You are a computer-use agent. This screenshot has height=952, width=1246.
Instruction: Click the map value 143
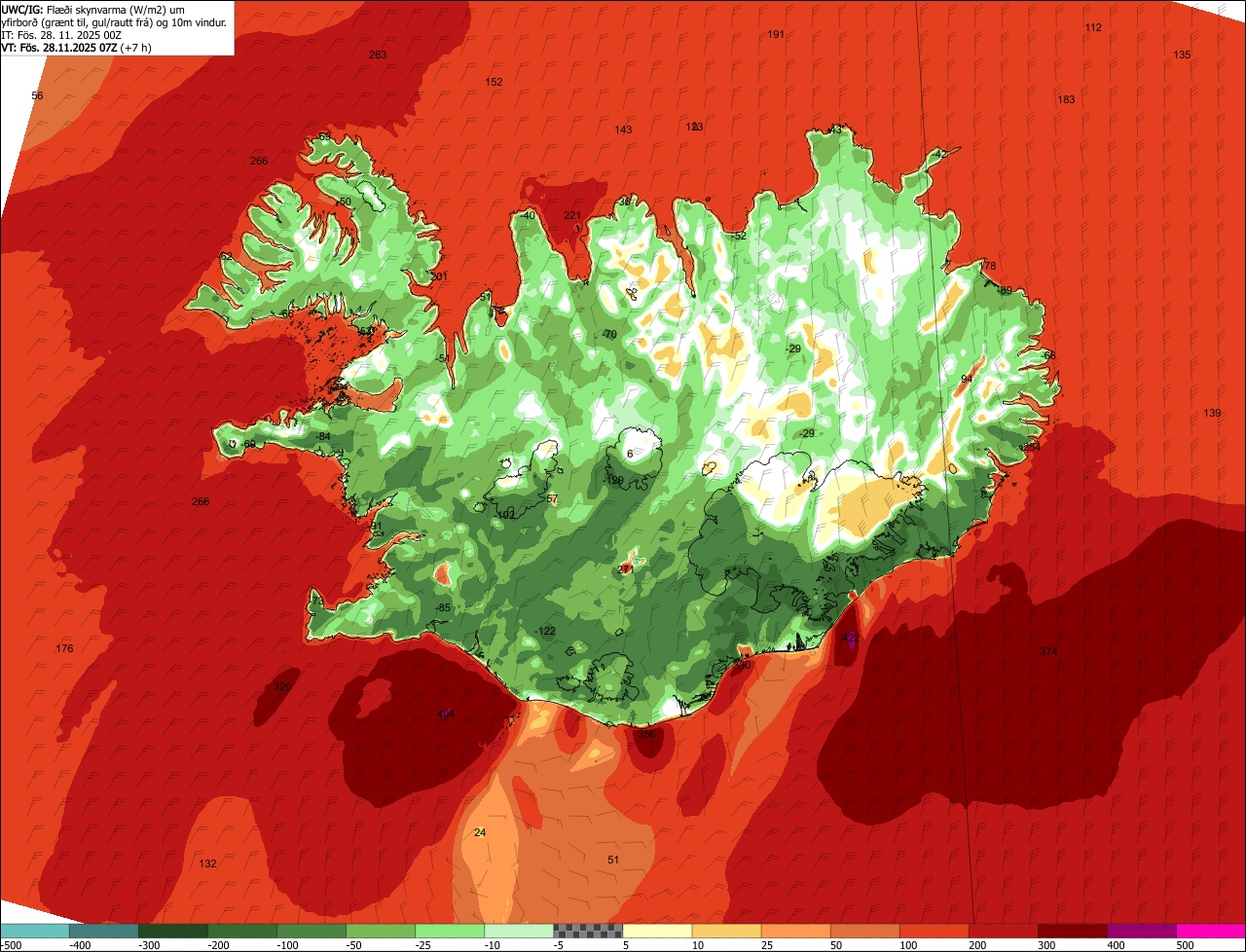[623, 129]
